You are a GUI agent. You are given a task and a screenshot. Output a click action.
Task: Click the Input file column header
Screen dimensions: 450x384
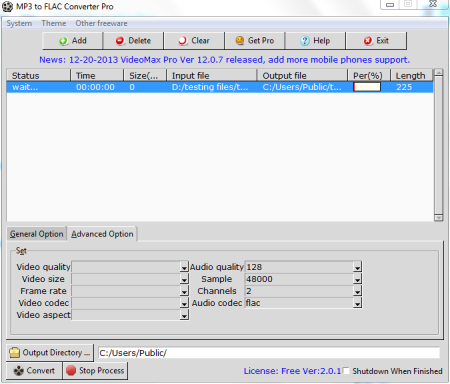point(212,76)
